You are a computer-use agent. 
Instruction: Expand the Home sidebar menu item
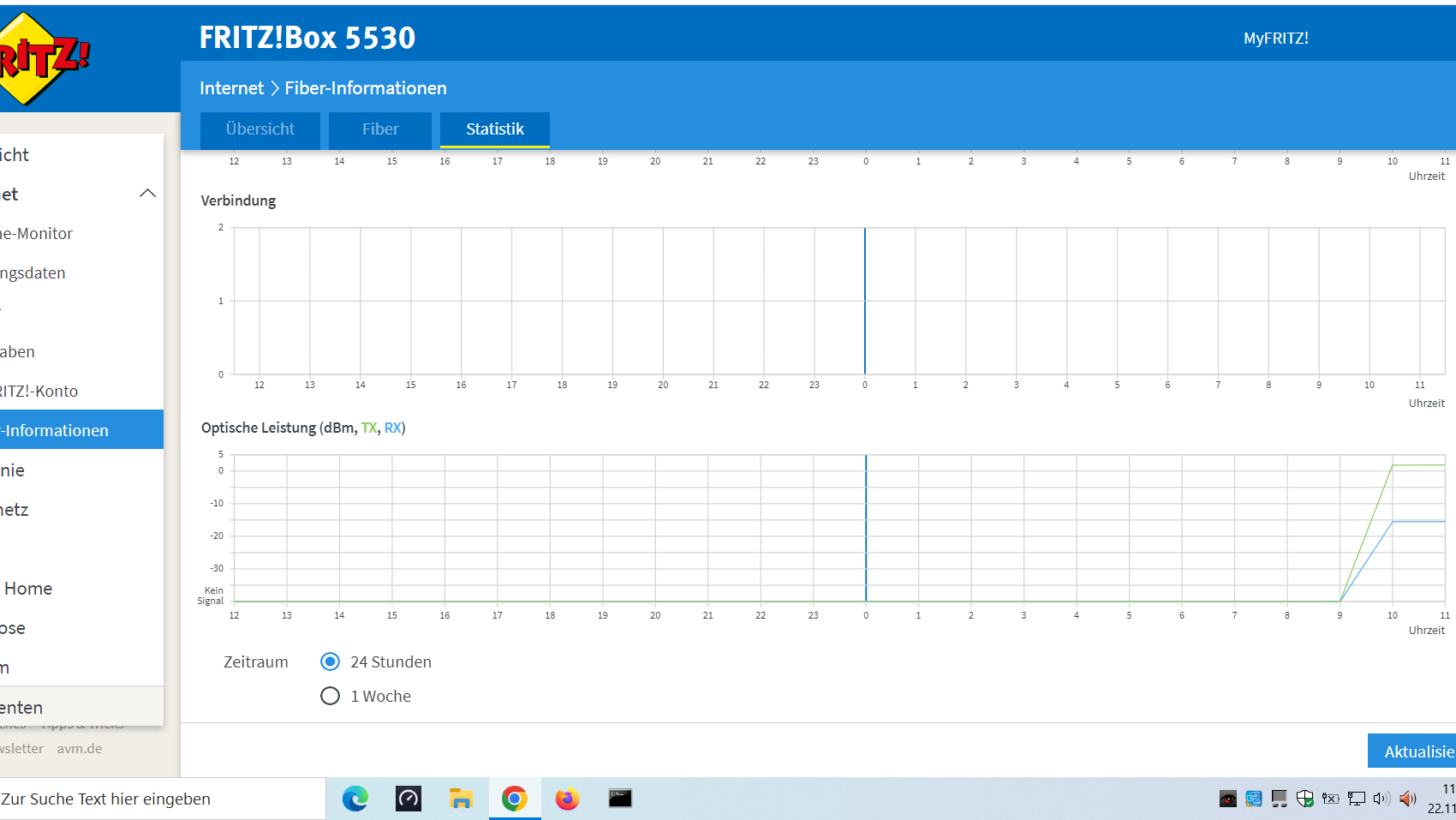tap(29, 589)
